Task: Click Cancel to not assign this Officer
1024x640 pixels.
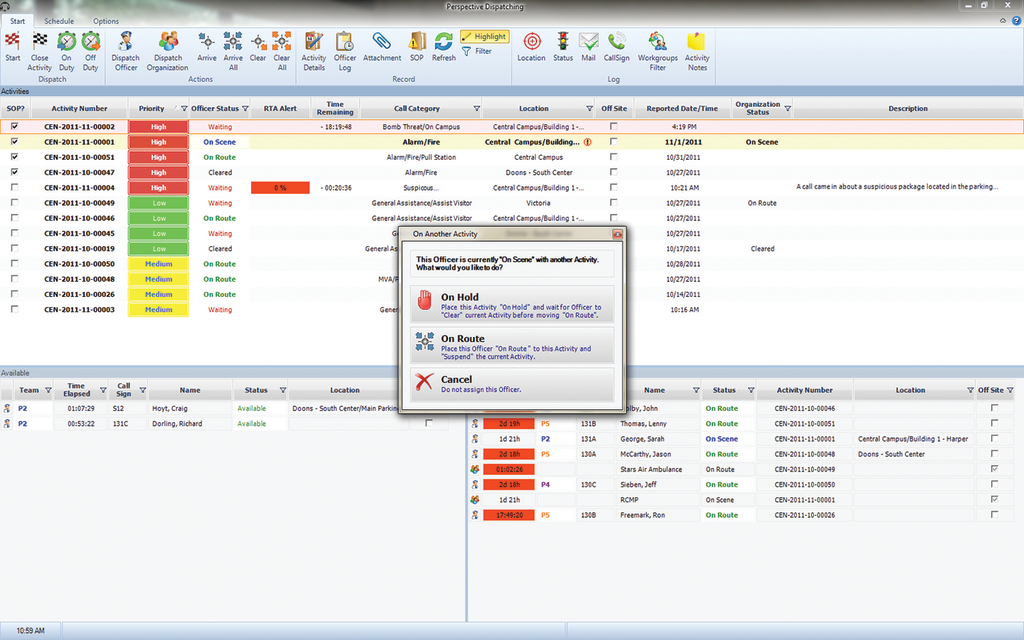Action: coord(512,383)
